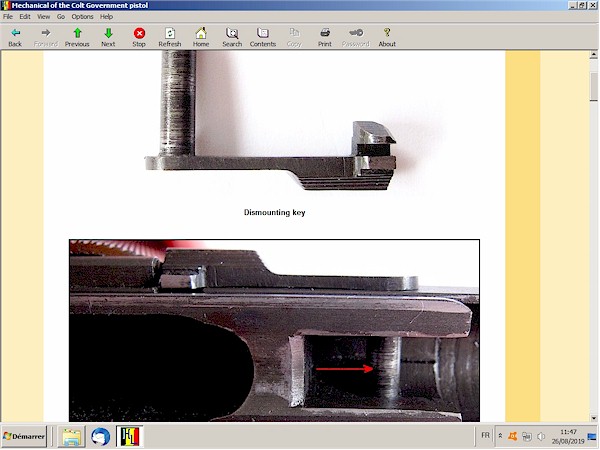Click the scrollbar down arrow

593,418
